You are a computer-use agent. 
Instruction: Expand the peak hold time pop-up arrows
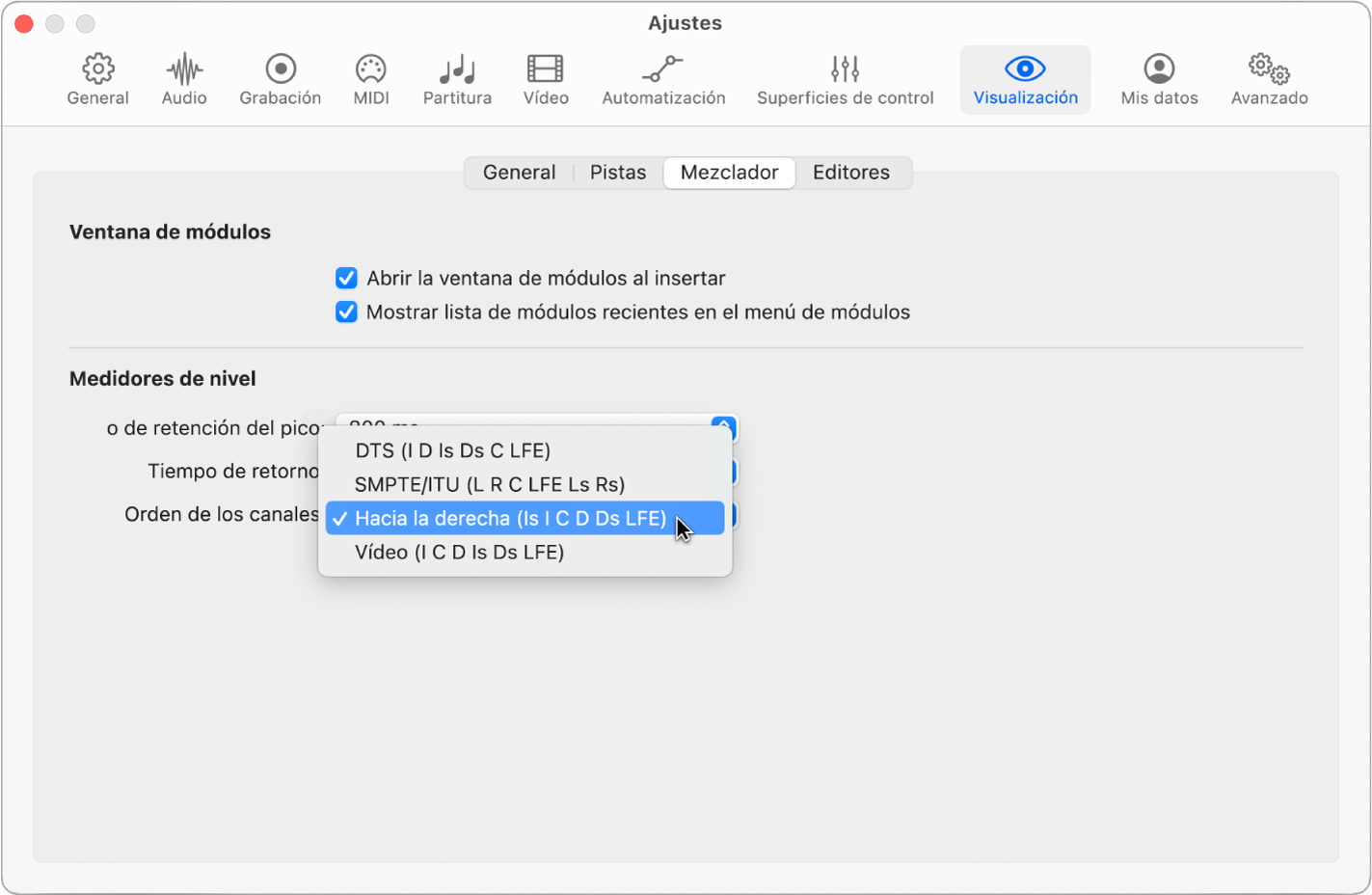point(723,425)
